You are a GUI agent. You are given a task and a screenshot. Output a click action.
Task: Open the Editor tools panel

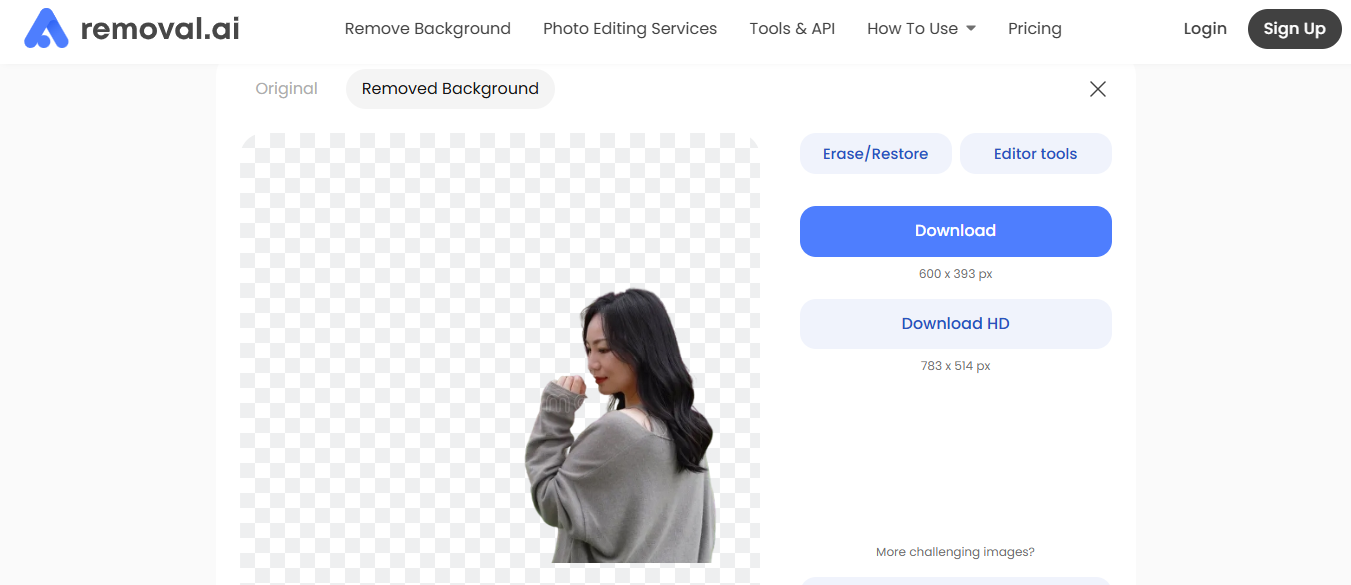coord(1035,153)
